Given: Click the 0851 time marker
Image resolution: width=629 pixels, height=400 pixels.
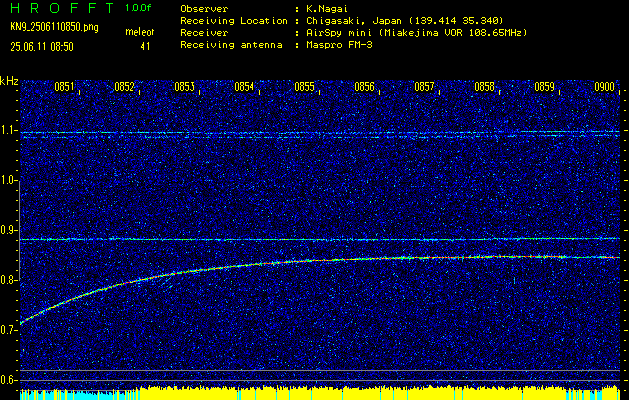Looking at the screenshot, I should (x=64, y=87).
